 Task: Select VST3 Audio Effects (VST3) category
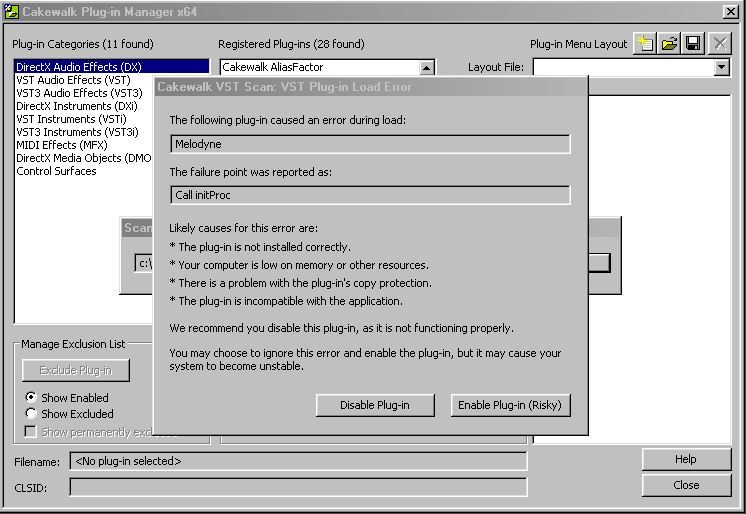79,93
